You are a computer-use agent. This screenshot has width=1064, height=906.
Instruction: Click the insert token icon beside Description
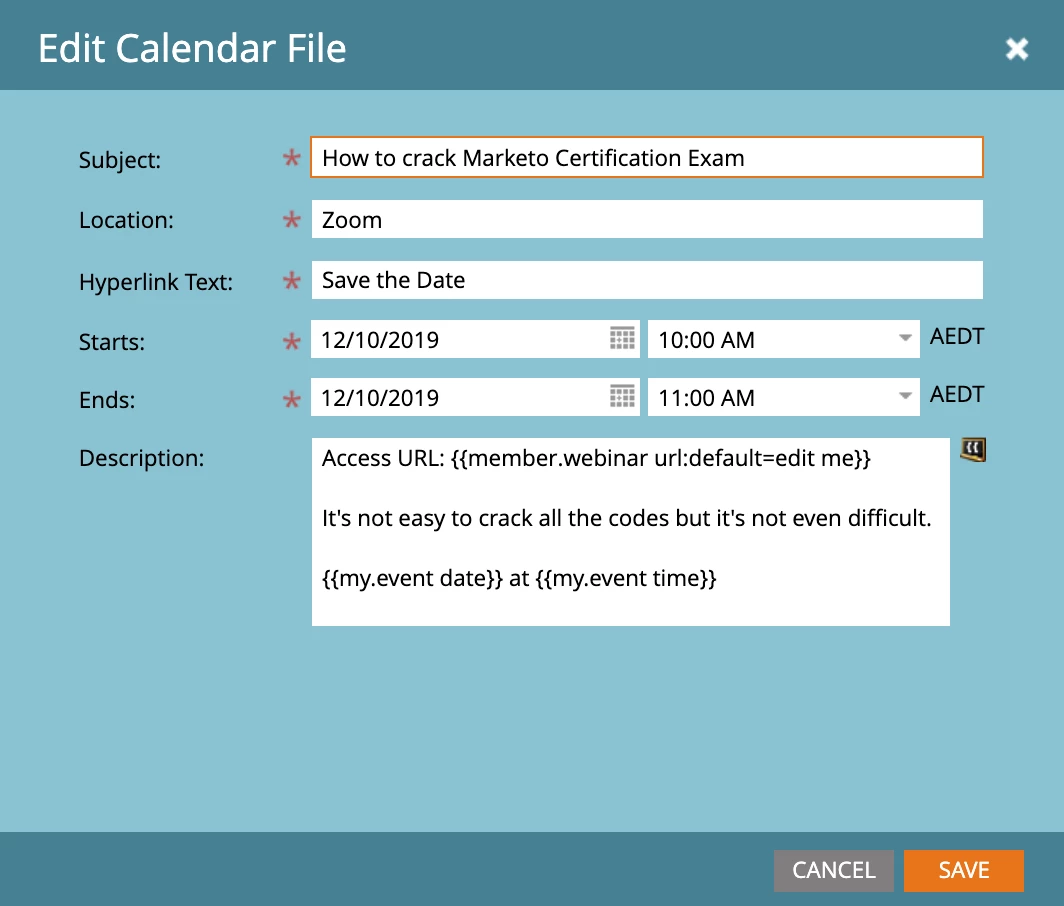click(x=973, y=449)
